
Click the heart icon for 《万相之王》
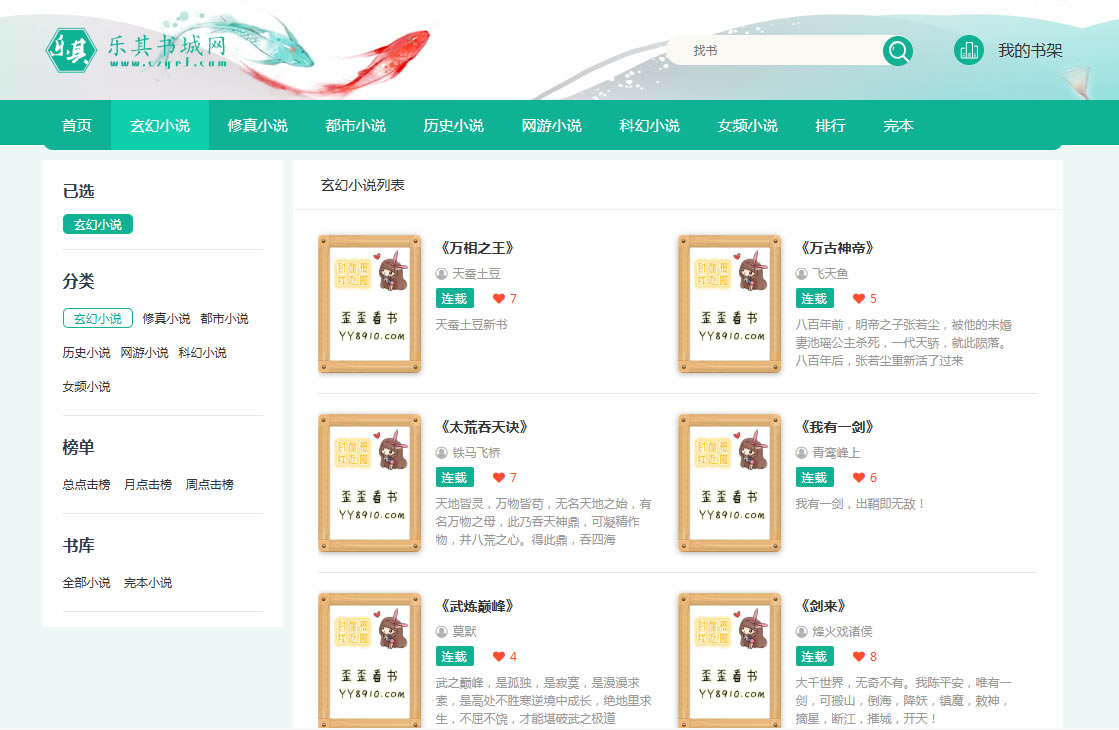coord(499,298)
